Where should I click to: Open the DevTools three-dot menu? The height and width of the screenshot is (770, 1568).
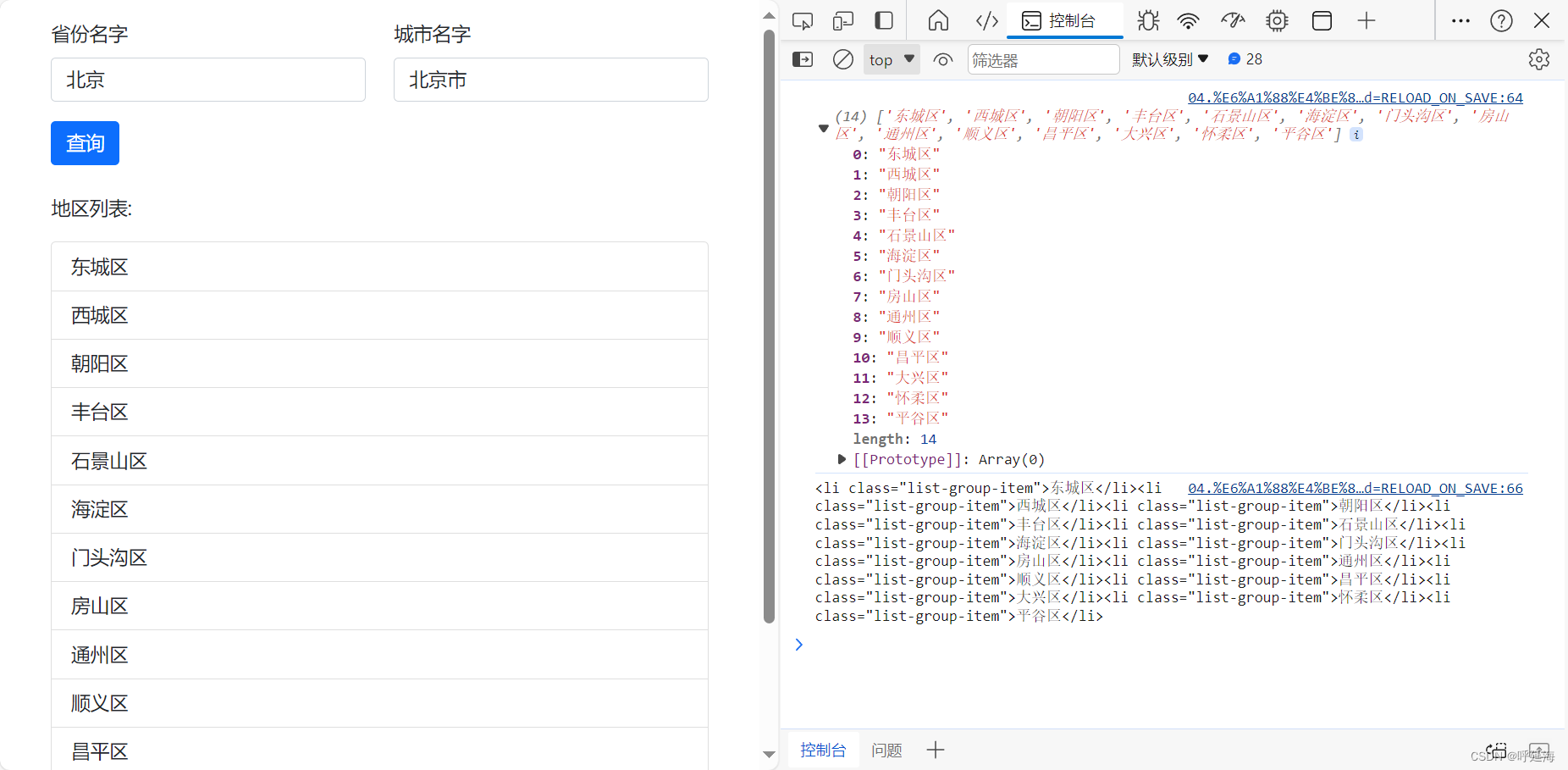(1460, 20)
